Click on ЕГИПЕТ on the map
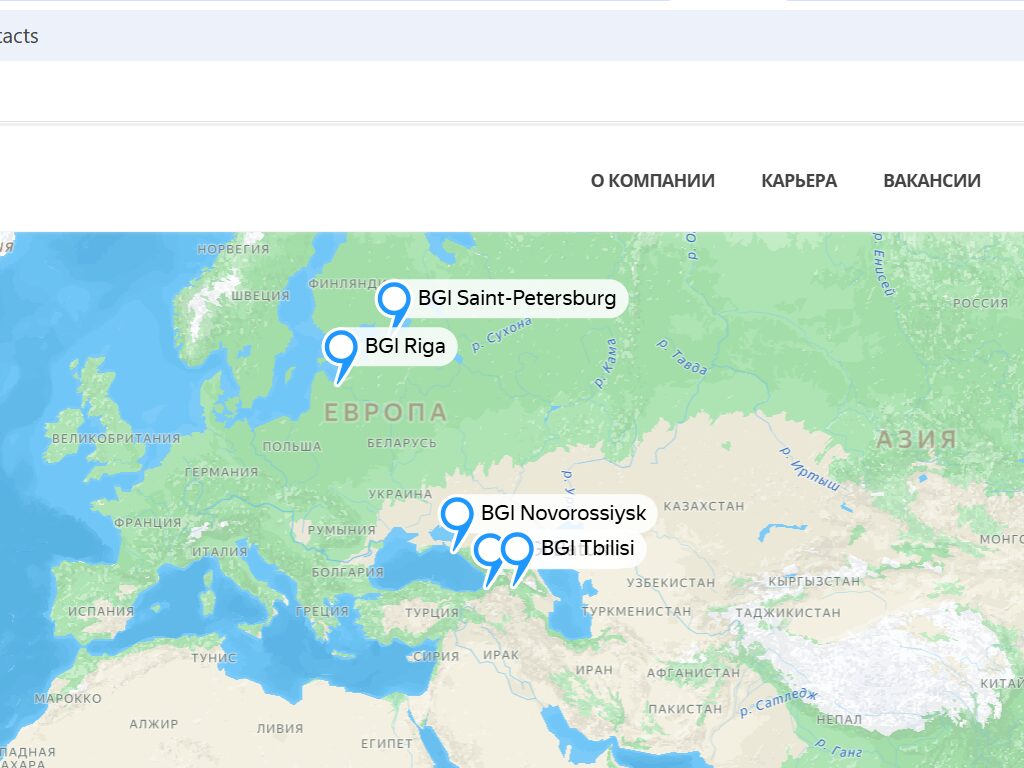The width and height of the screenshot is (1024, 768). [387, 744]
